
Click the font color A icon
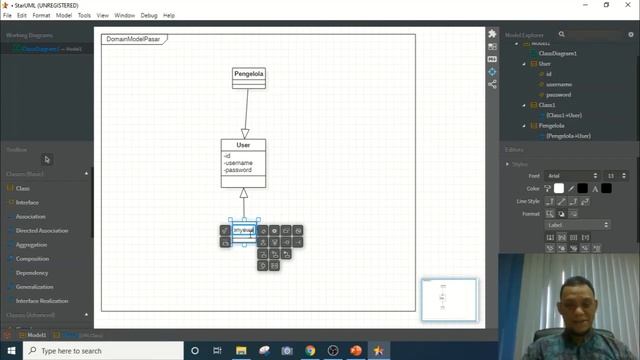pyautogui.click(x=595, y=188)
